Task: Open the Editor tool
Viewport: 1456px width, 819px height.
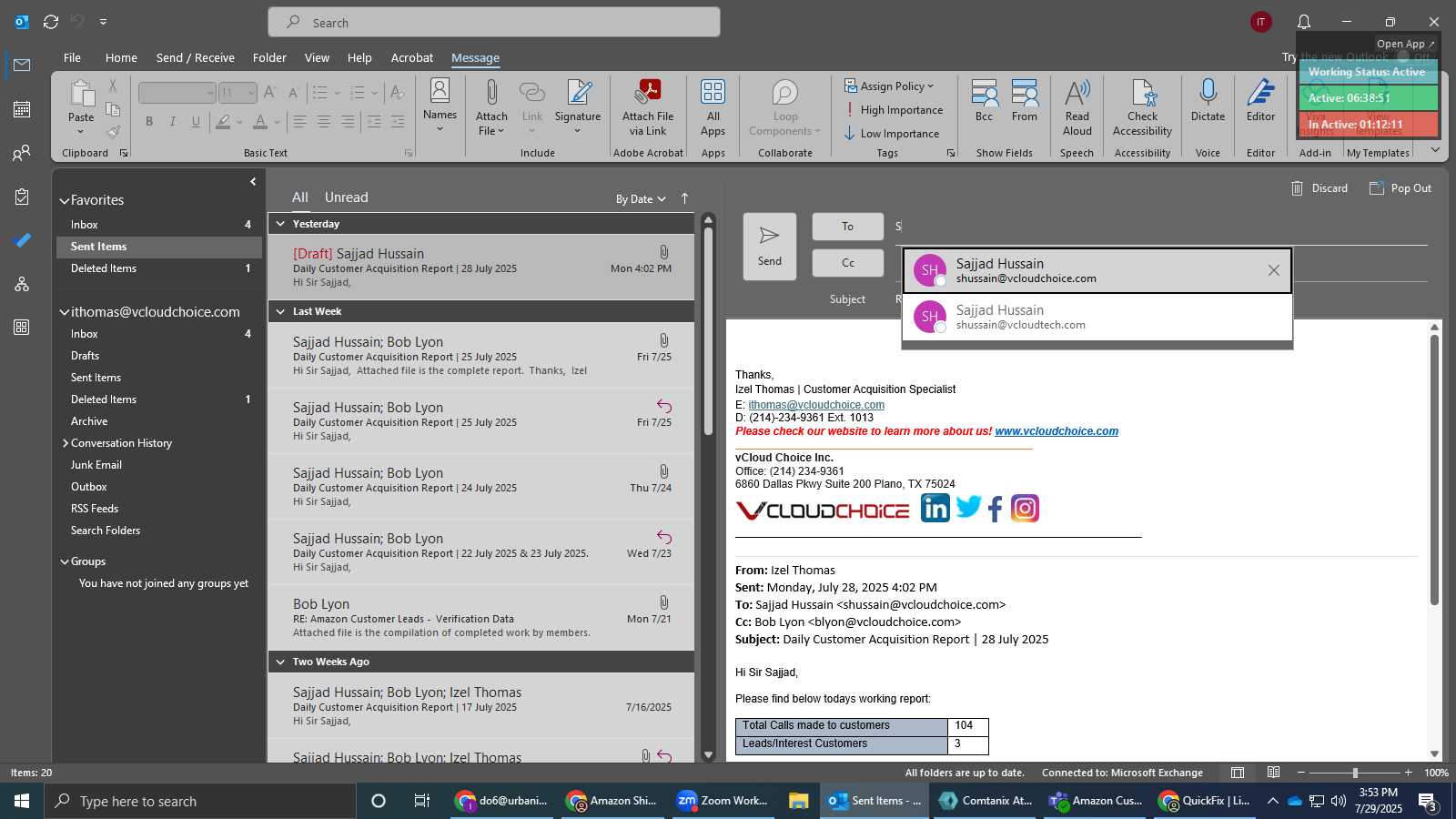Action: point(1260,100)
